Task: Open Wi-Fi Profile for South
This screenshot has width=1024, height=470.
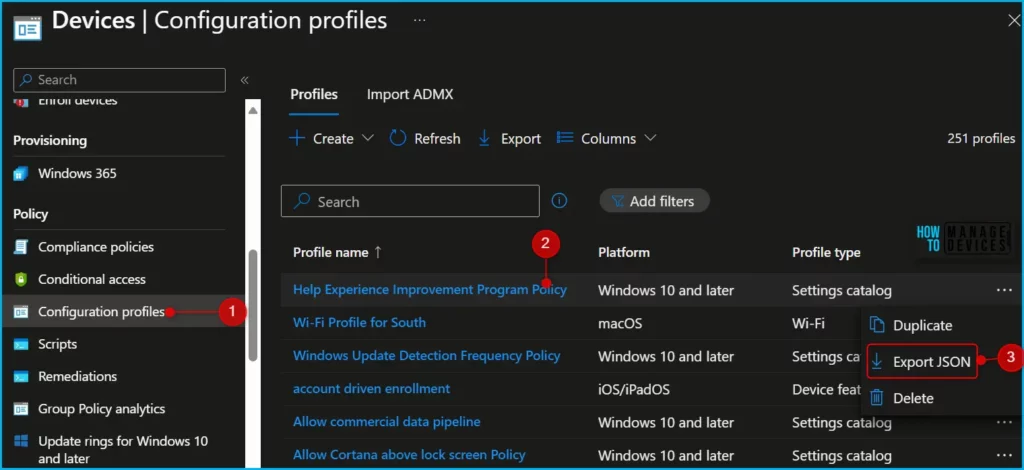Action: [x=359, y=322]
